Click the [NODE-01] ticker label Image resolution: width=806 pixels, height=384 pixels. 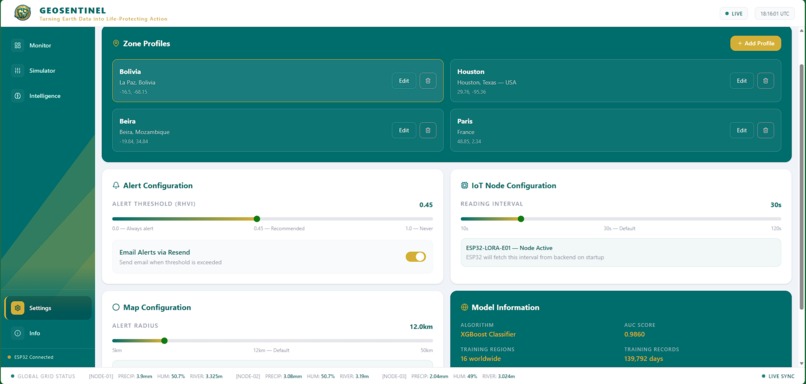pyautogui.click(x=100, y=376)
